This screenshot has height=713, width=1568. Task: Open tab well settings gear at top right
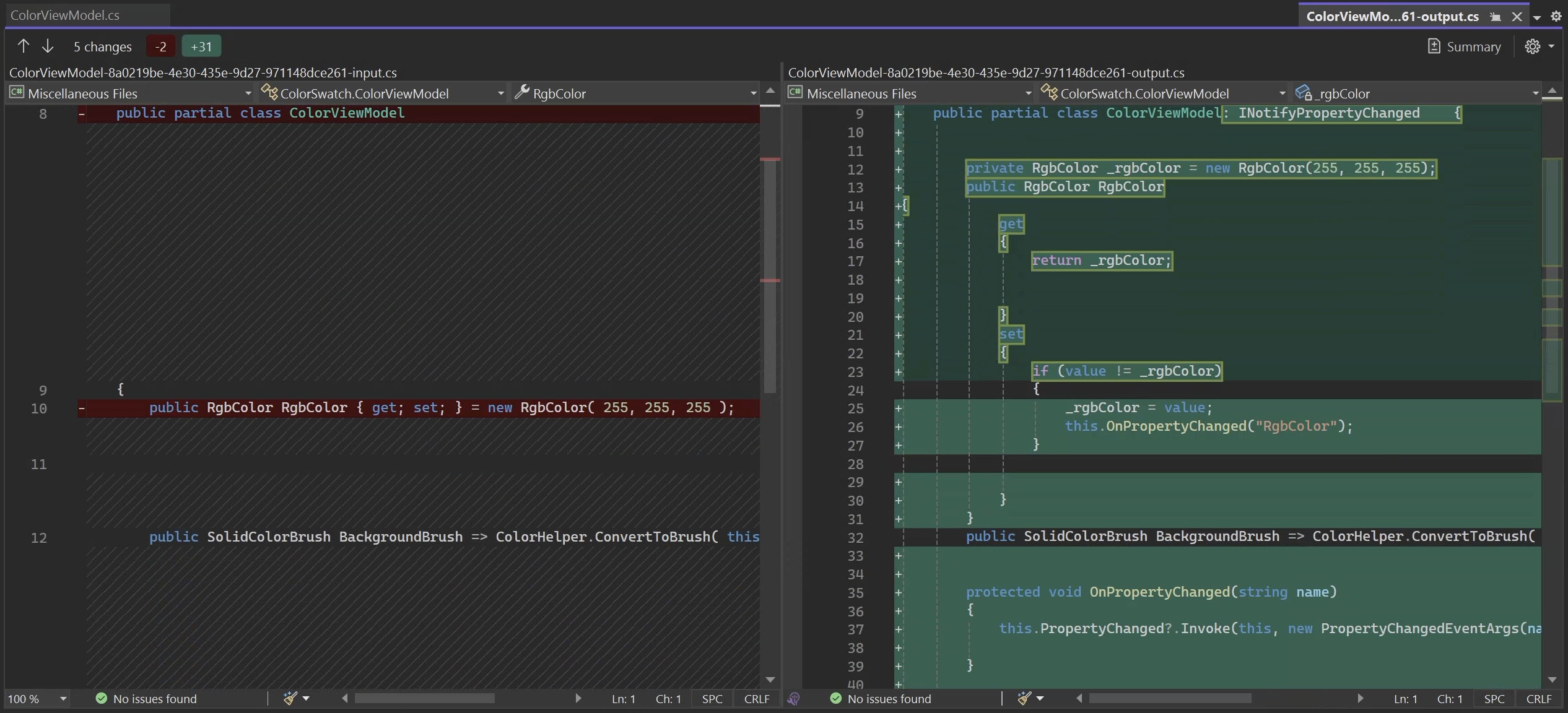click(1556, 17)
